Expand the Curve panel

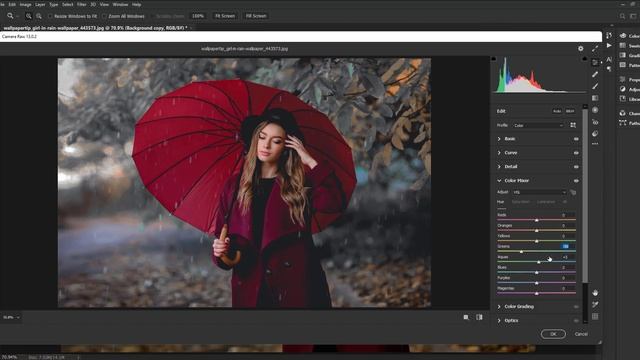tap(499, 153)
